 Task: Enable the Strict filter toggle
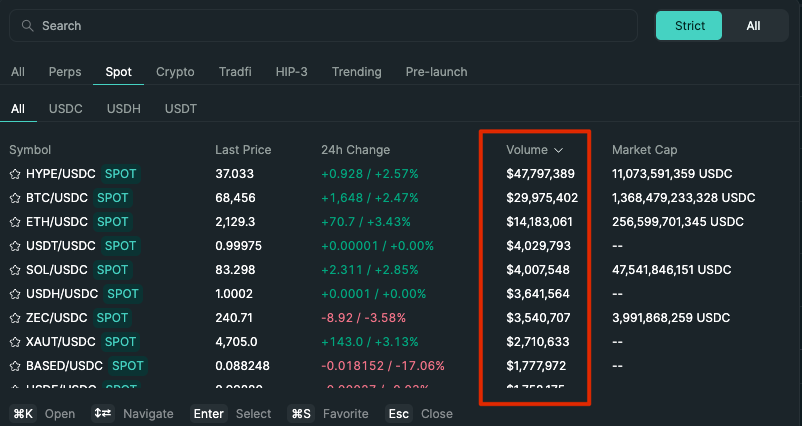coord(689,26)
